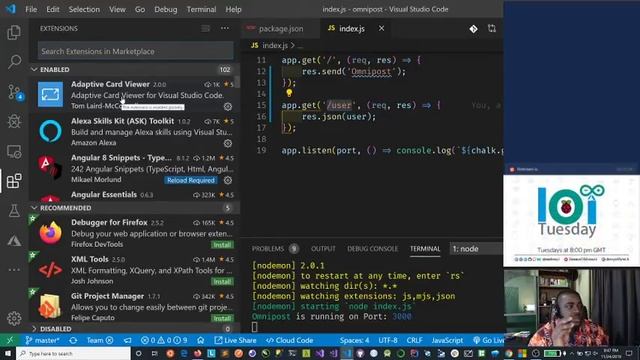
Task: Install Git Project Manager extension
Action: 222,318
